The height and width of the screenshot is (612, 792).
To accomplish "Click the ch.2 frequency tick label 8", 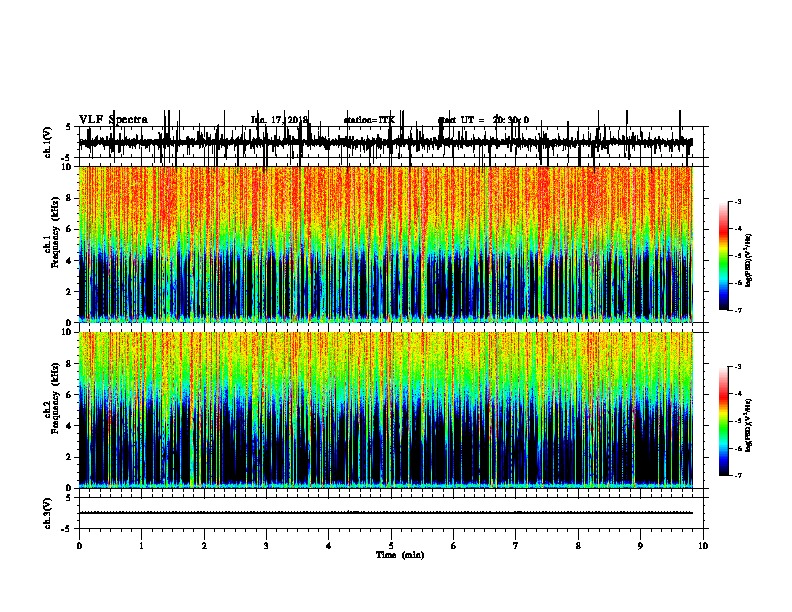I will click(x=70, y=364).
